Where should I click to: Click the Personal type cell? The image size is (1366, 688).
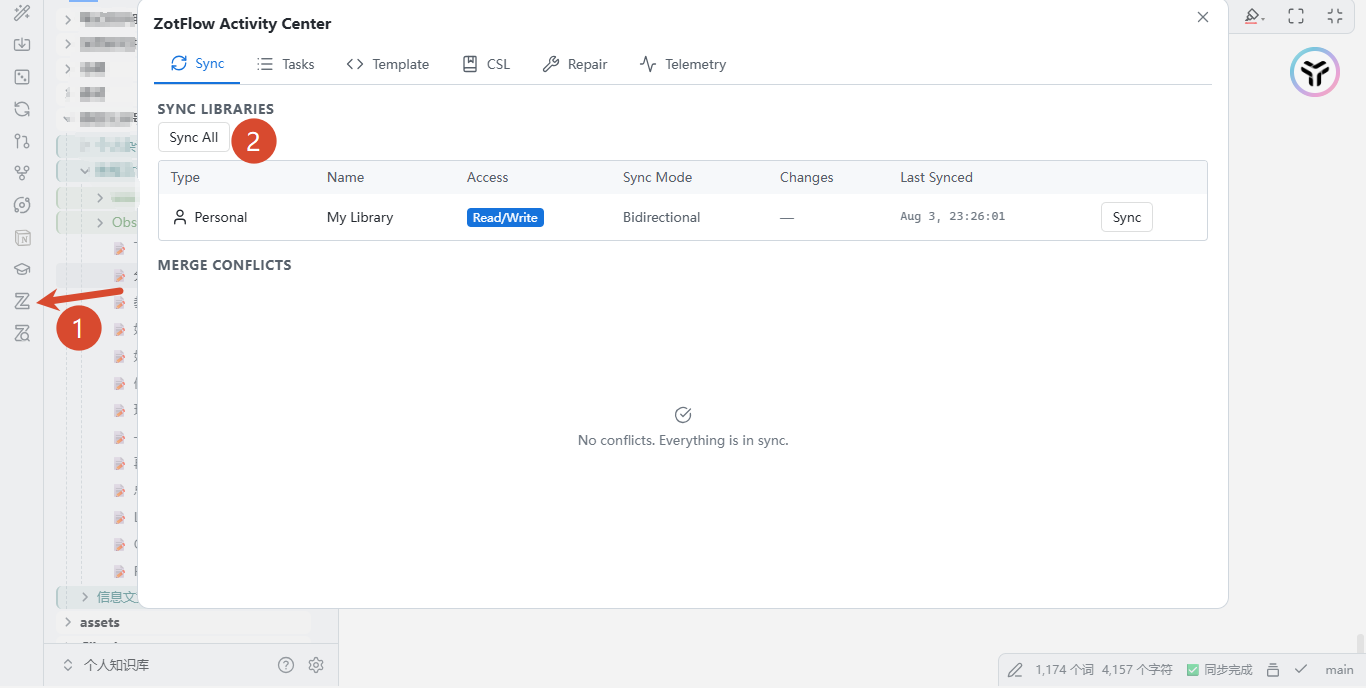click(x=210, y=217)
